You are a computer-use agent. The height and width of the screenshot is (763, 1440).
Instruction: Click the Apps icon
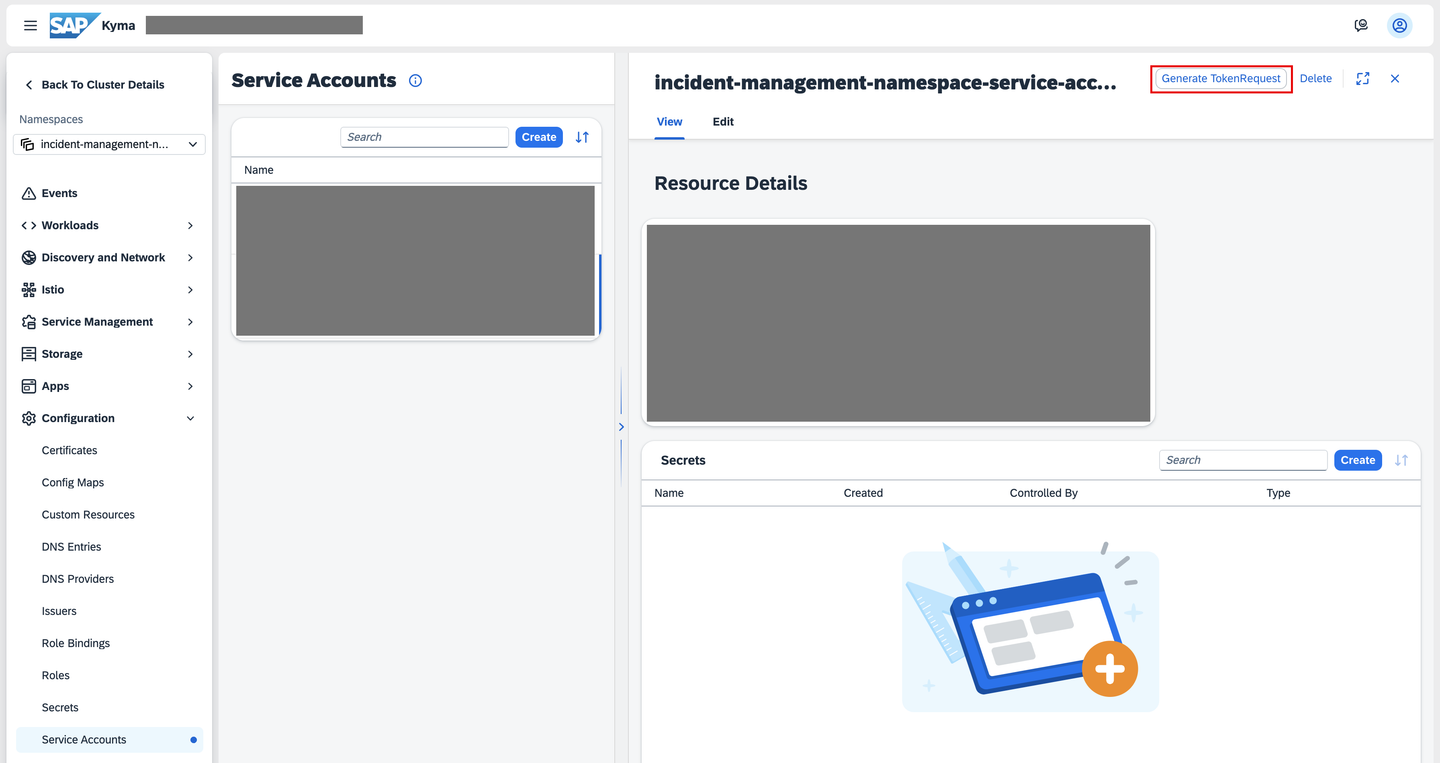pos(29,386)
